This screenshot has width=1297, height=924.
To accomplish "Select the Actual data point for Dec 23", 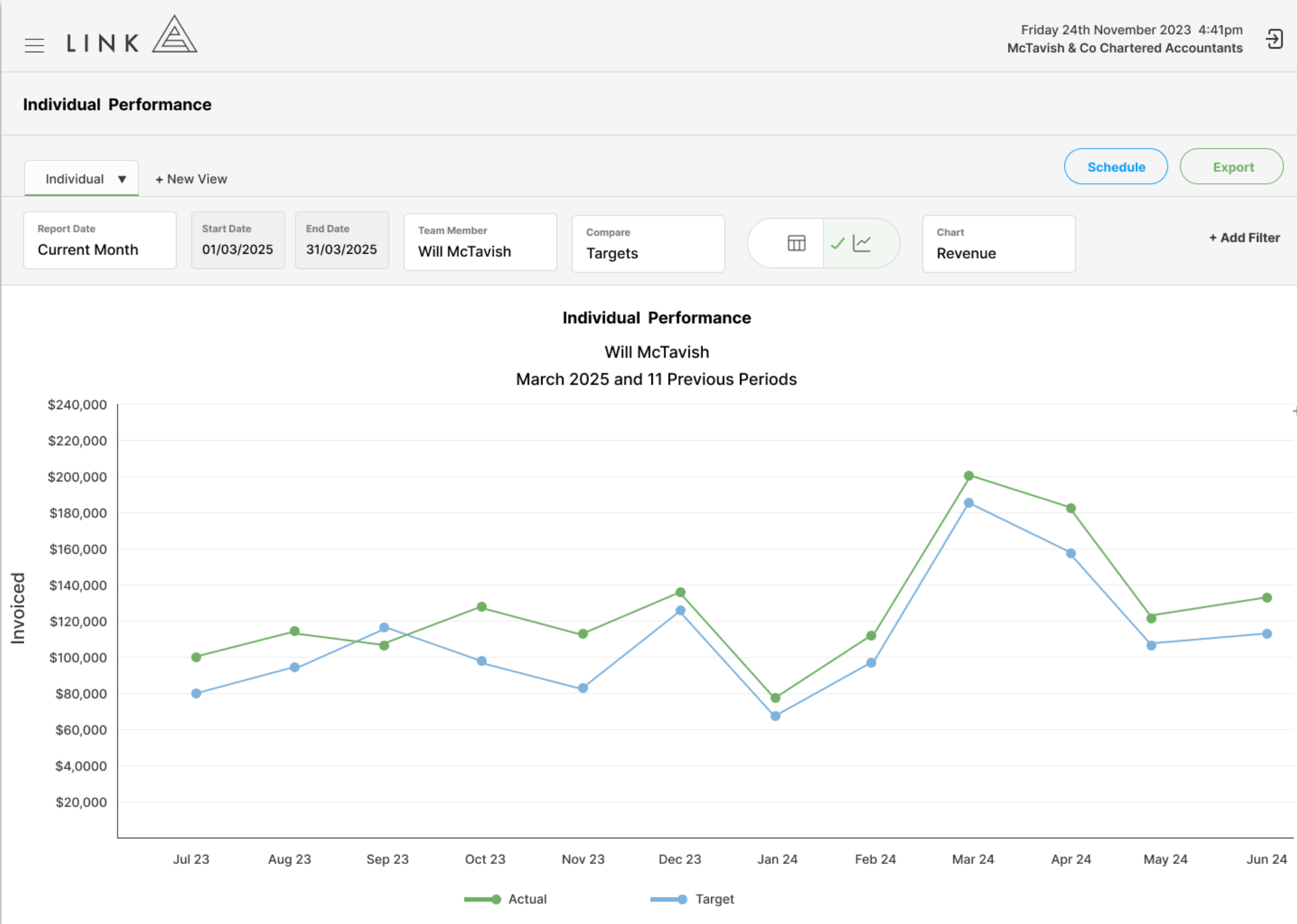I will [x=680, y=593].
